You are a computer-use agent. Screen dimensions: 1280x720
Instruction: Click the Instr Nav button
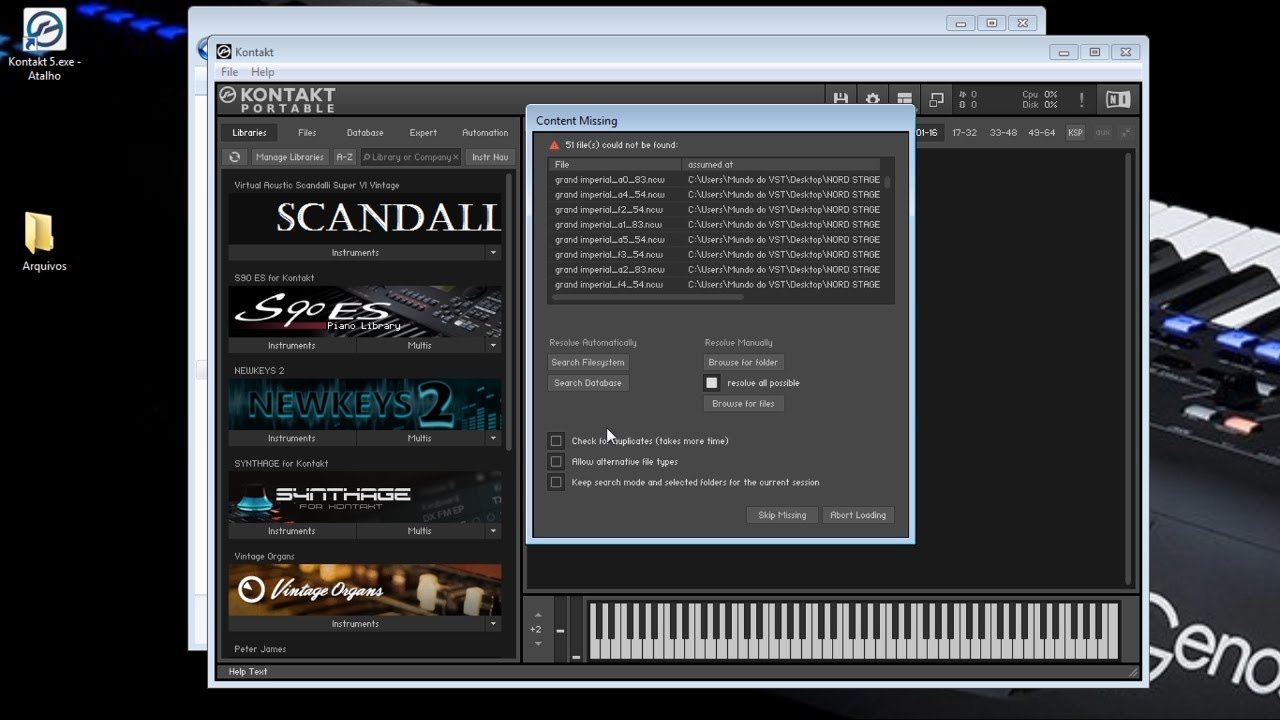[x=490, y=157]
